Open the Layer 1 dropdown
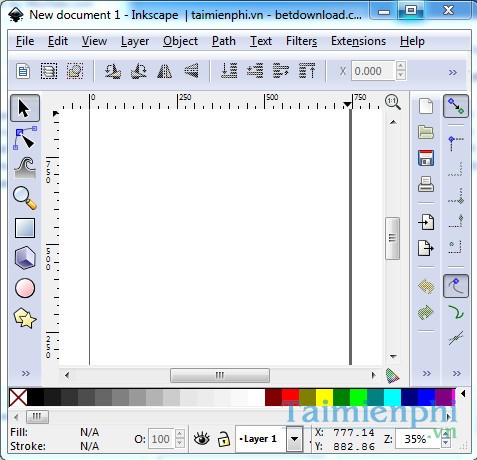The width and height of the screenshot is (477, 460). [x=294, y=439]
